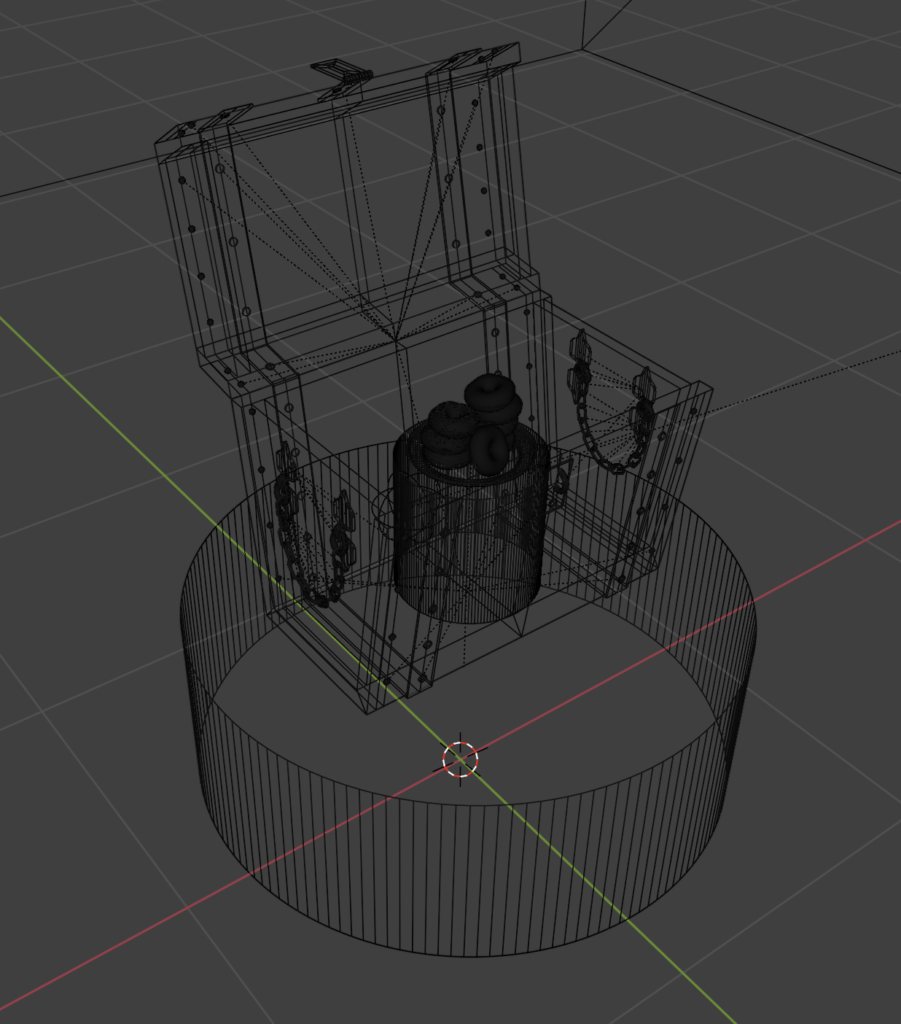Click the wireframe box corner at top right
901x1024 pixels.
(583, 49)
